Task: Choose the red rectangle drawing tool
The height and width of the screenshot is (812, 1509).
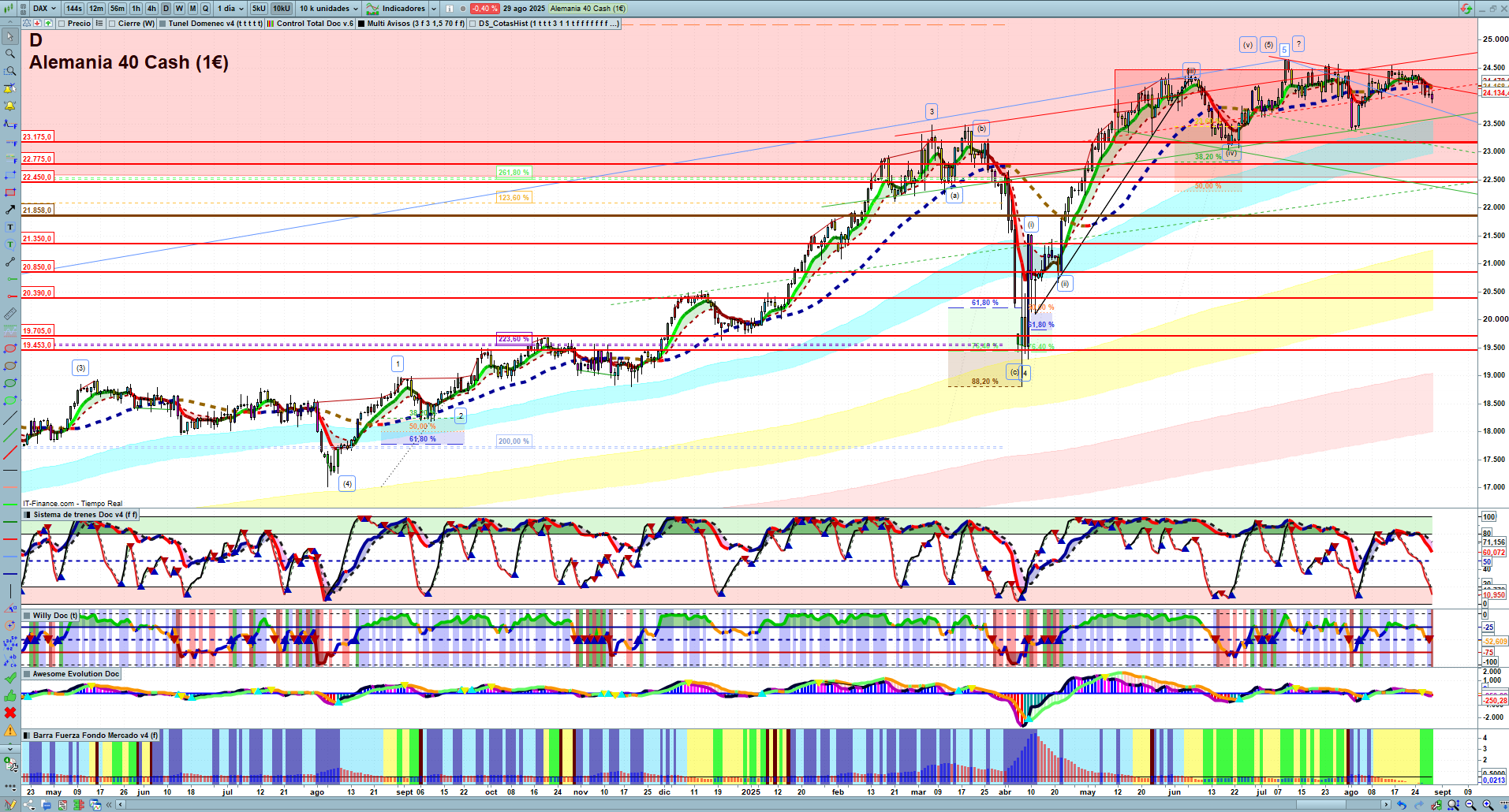Action: tap(10, 192)
